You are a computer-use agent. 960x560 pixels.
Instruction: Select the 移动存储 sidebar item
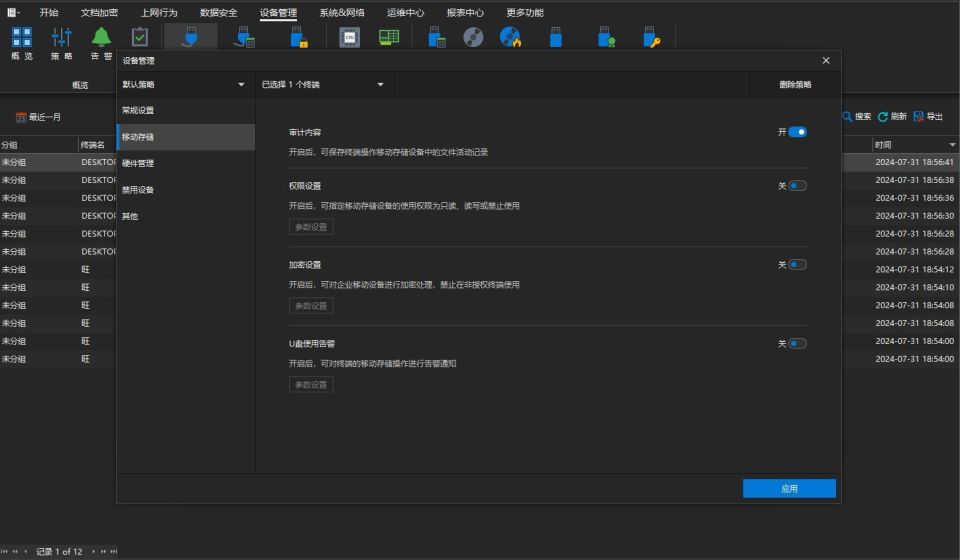click(x=186, y=137)
